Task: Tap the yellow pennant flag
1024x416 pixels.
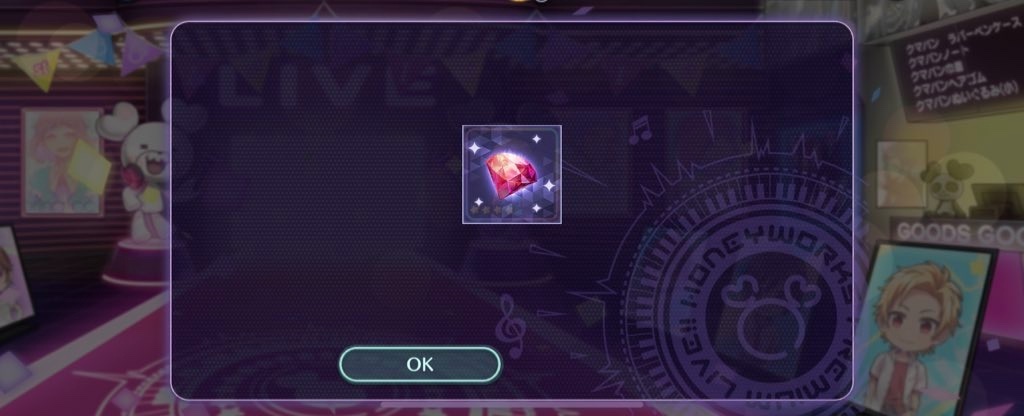Action: (38, 67)
